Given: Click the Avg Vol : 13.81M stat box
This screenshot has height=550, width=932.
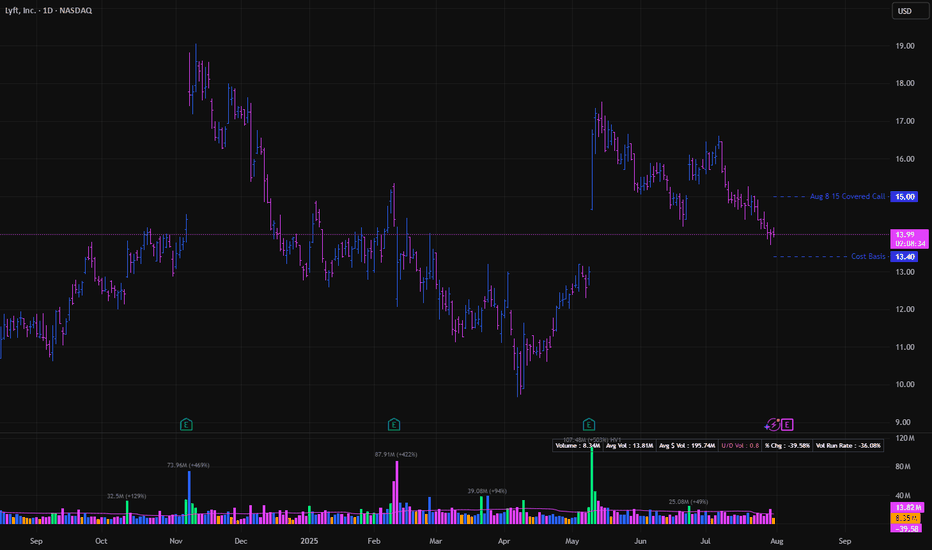Looking at the screenshot, I should 629,445.
